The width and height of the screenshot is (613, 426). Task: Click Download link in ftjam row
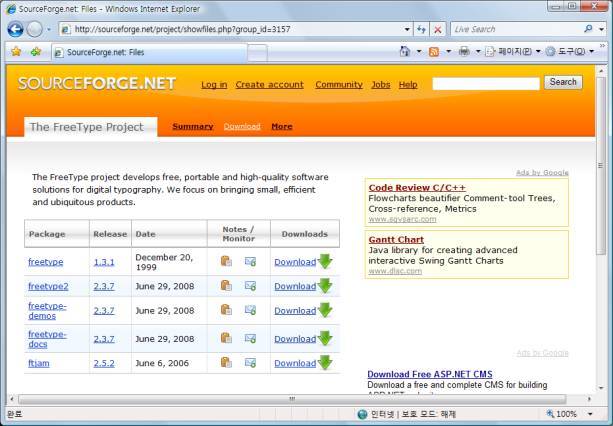[295, 363]
